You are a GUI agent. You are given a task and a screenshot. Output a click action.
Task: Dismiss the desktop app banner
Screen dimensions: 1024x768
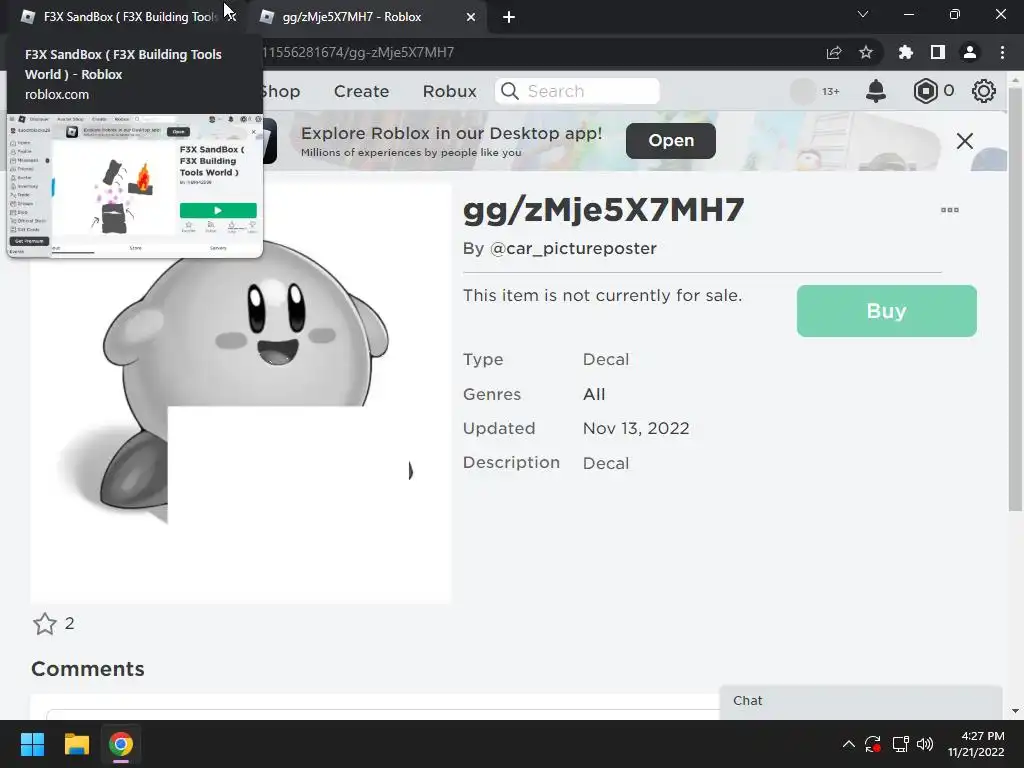965,141
